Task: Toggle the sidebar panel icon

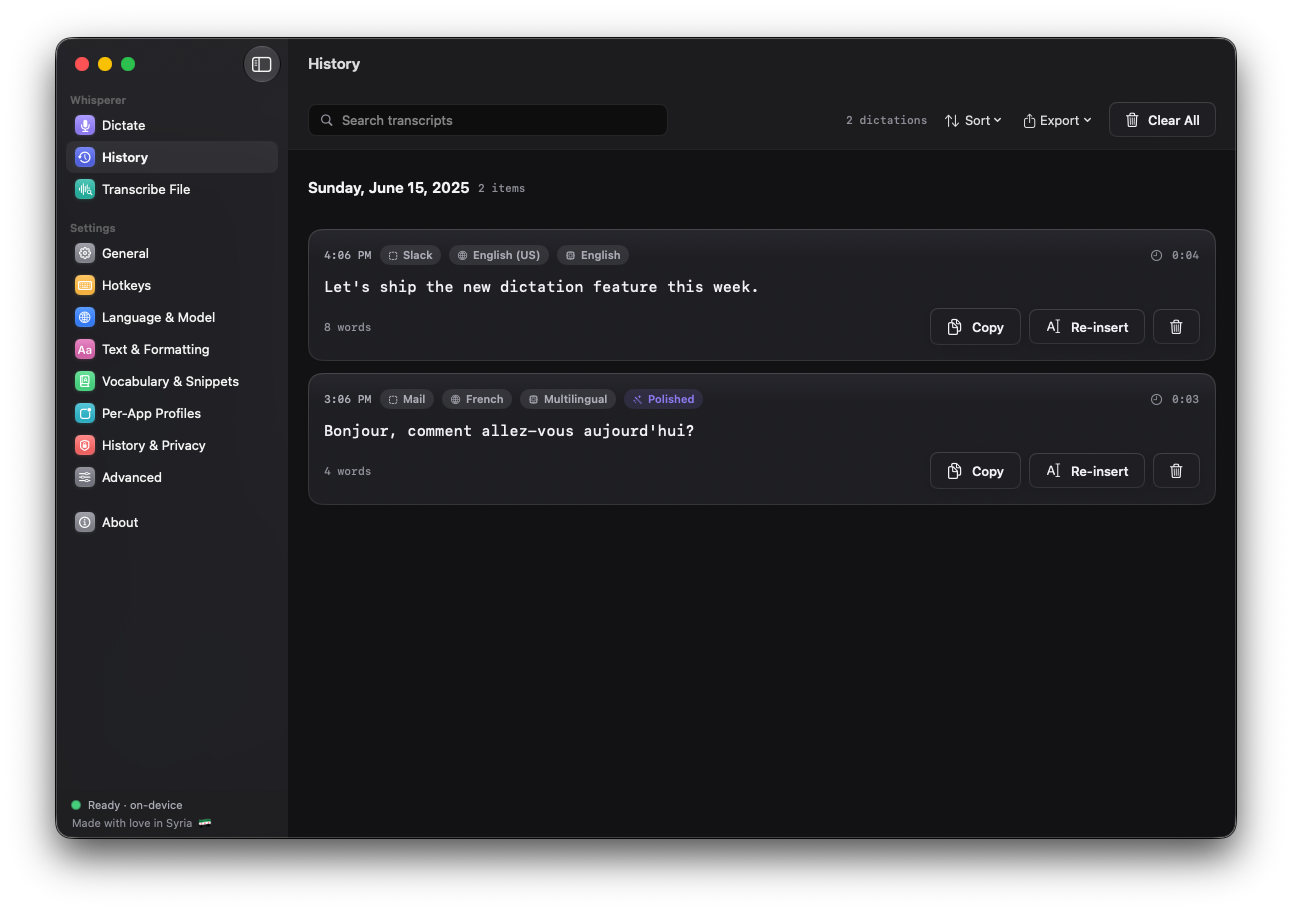Action: 262,64
